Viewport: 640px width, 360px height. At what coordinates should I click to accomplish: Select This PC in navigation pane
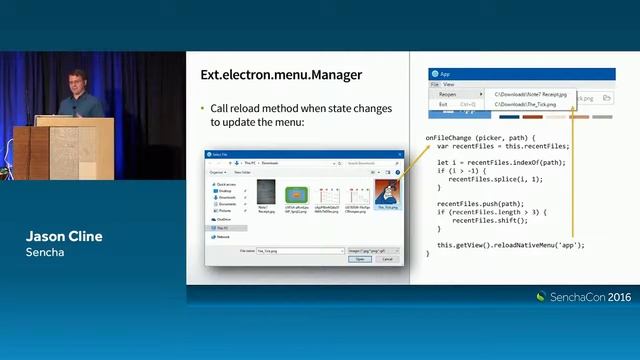point(226,228)
